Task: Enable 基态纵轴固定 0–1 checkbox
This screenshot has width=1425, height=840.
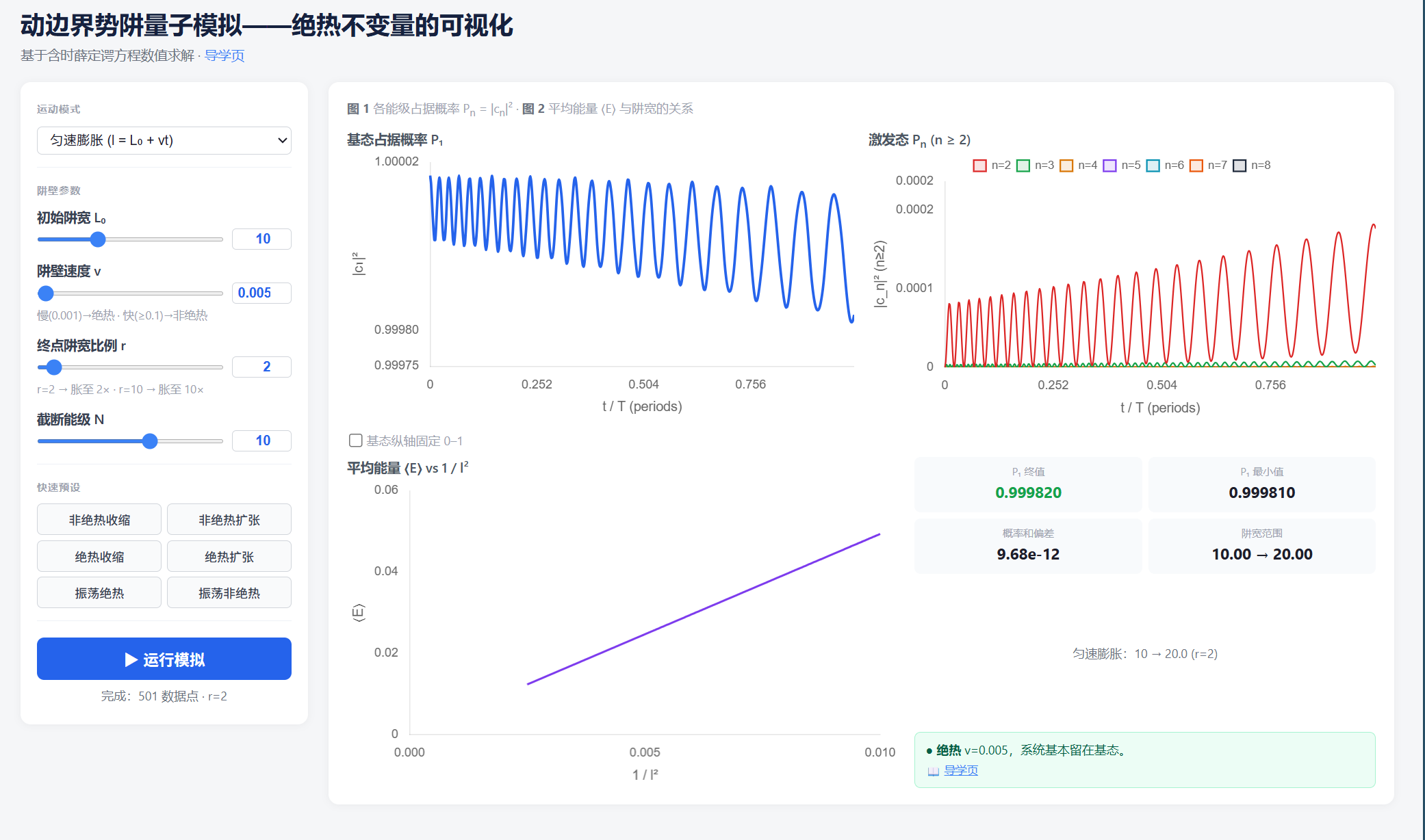Action: coord(355,441)
